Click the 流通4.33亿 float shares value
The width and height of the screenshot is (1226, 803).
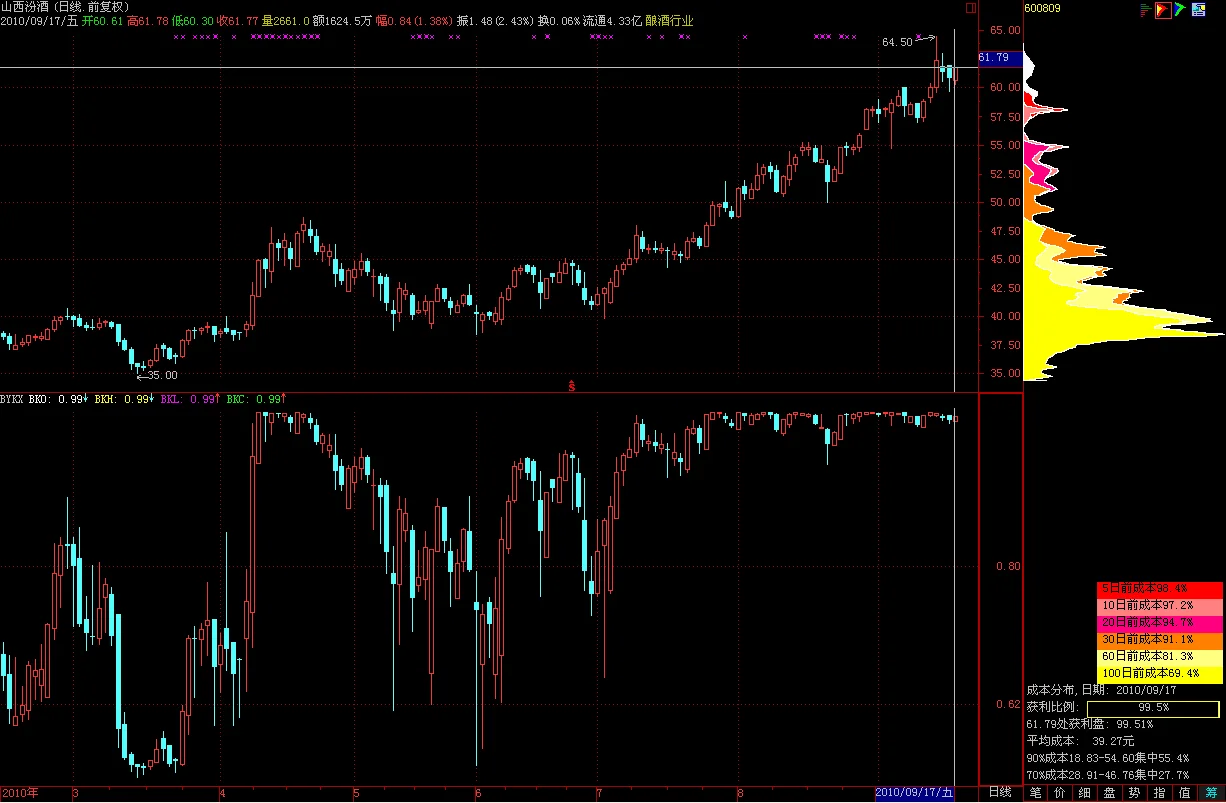pyautogui.click(x=613, y=21)
